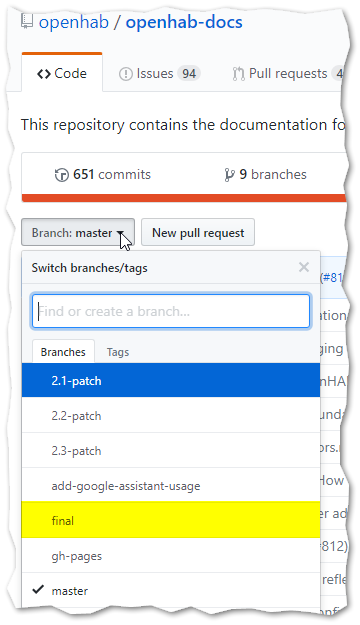Close the Switch branches/tags popup

click(x=304, y=267)
